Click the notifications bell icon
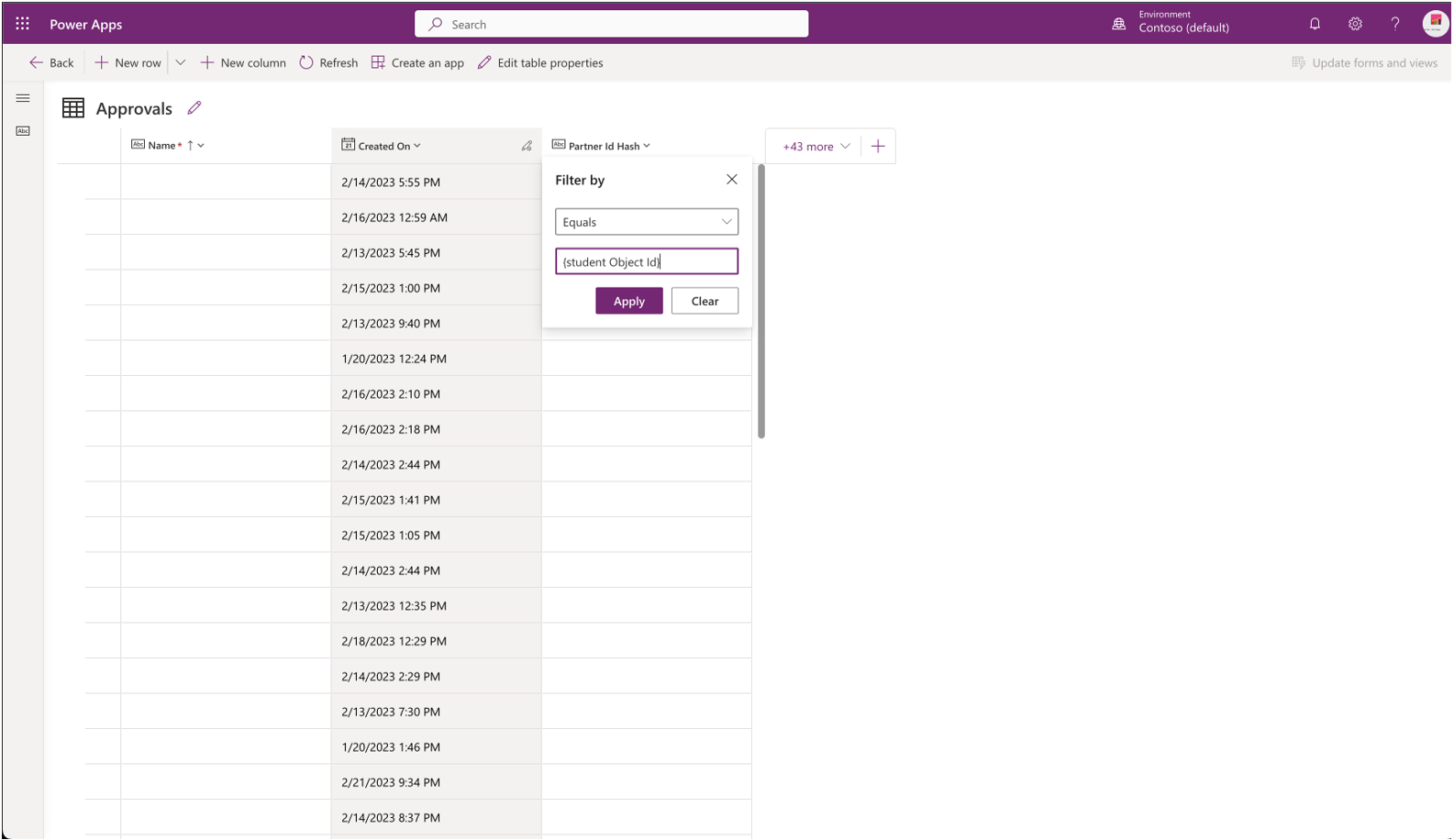The image size is (1454, 840). coord(1315,24)
